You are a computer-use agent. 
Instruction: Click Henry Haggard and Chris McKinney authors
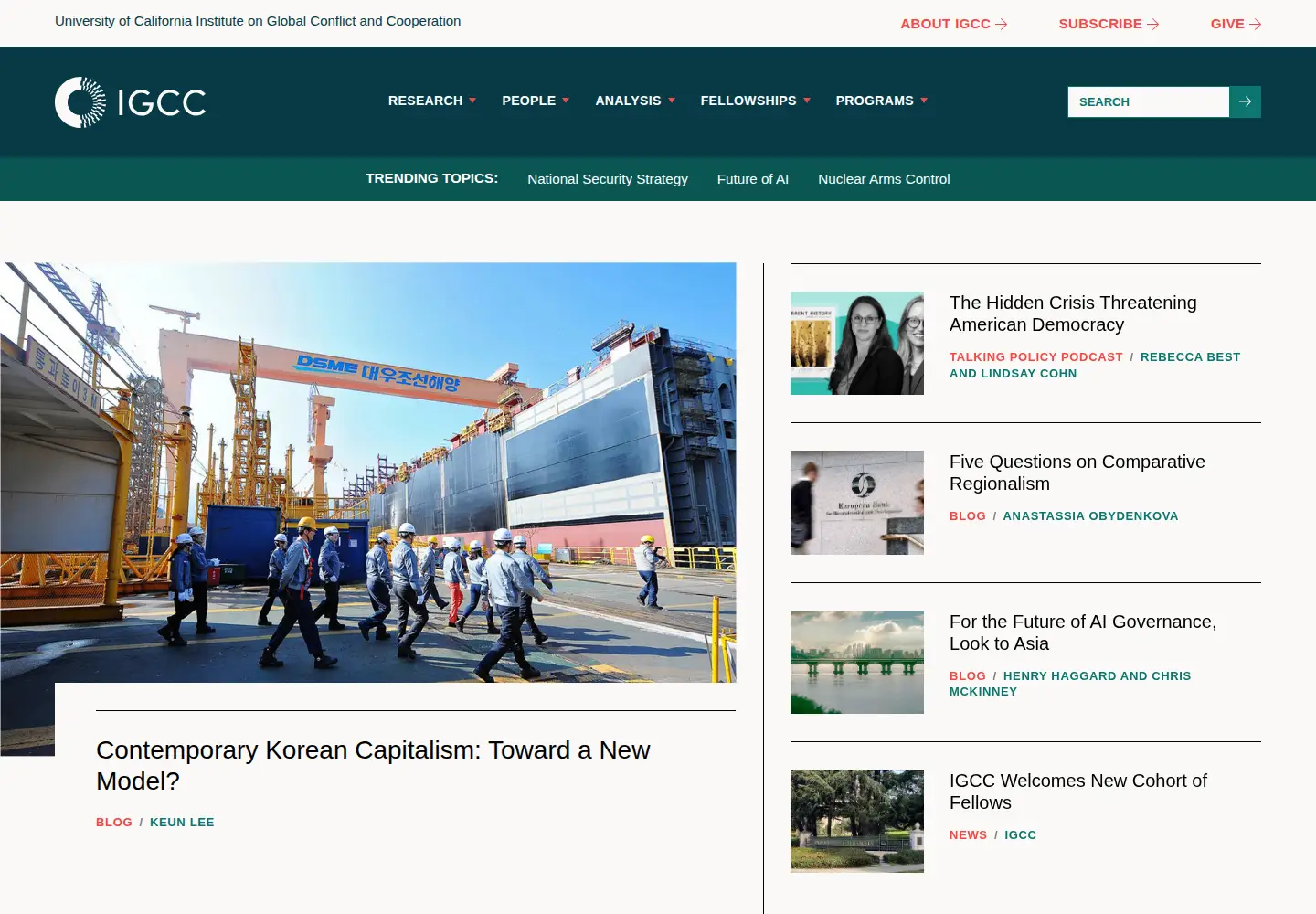(1070, 684)
